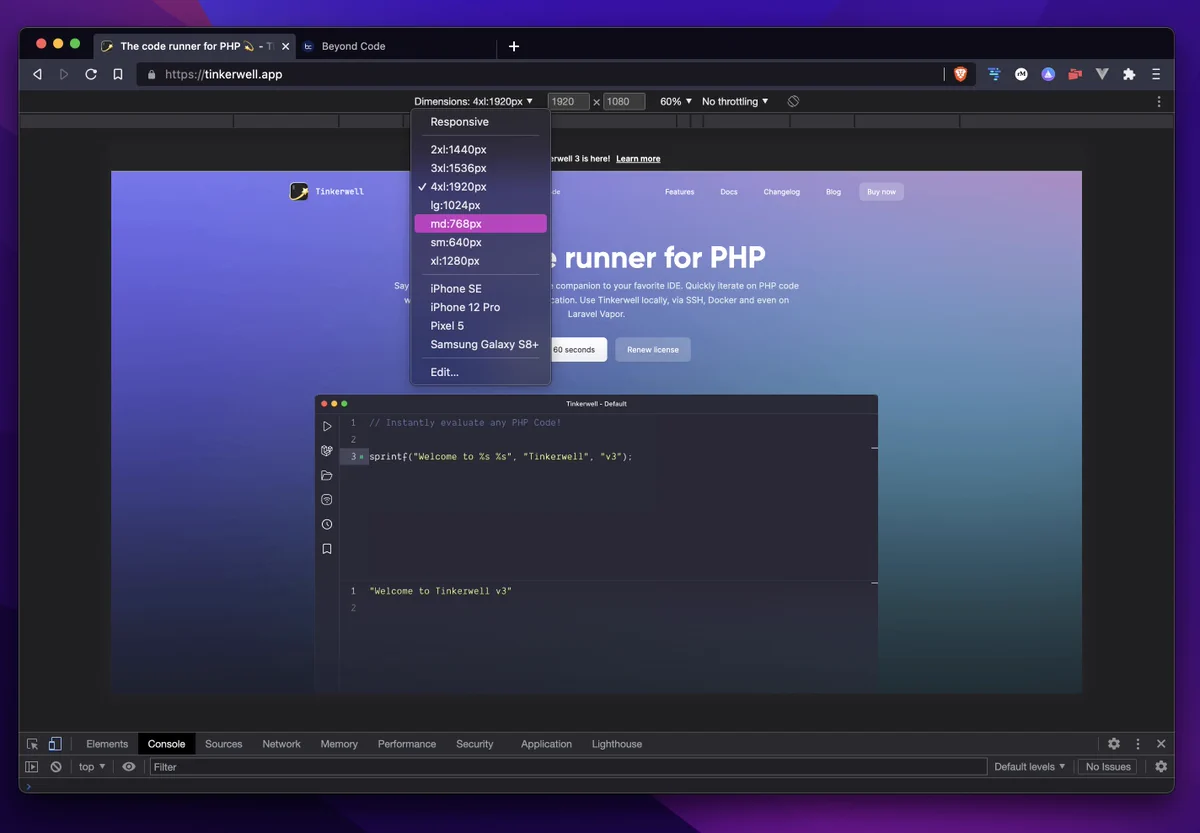Clear the console with the ban icon
This screenshot has height=833, width=1200.
(x=56, y=767)
